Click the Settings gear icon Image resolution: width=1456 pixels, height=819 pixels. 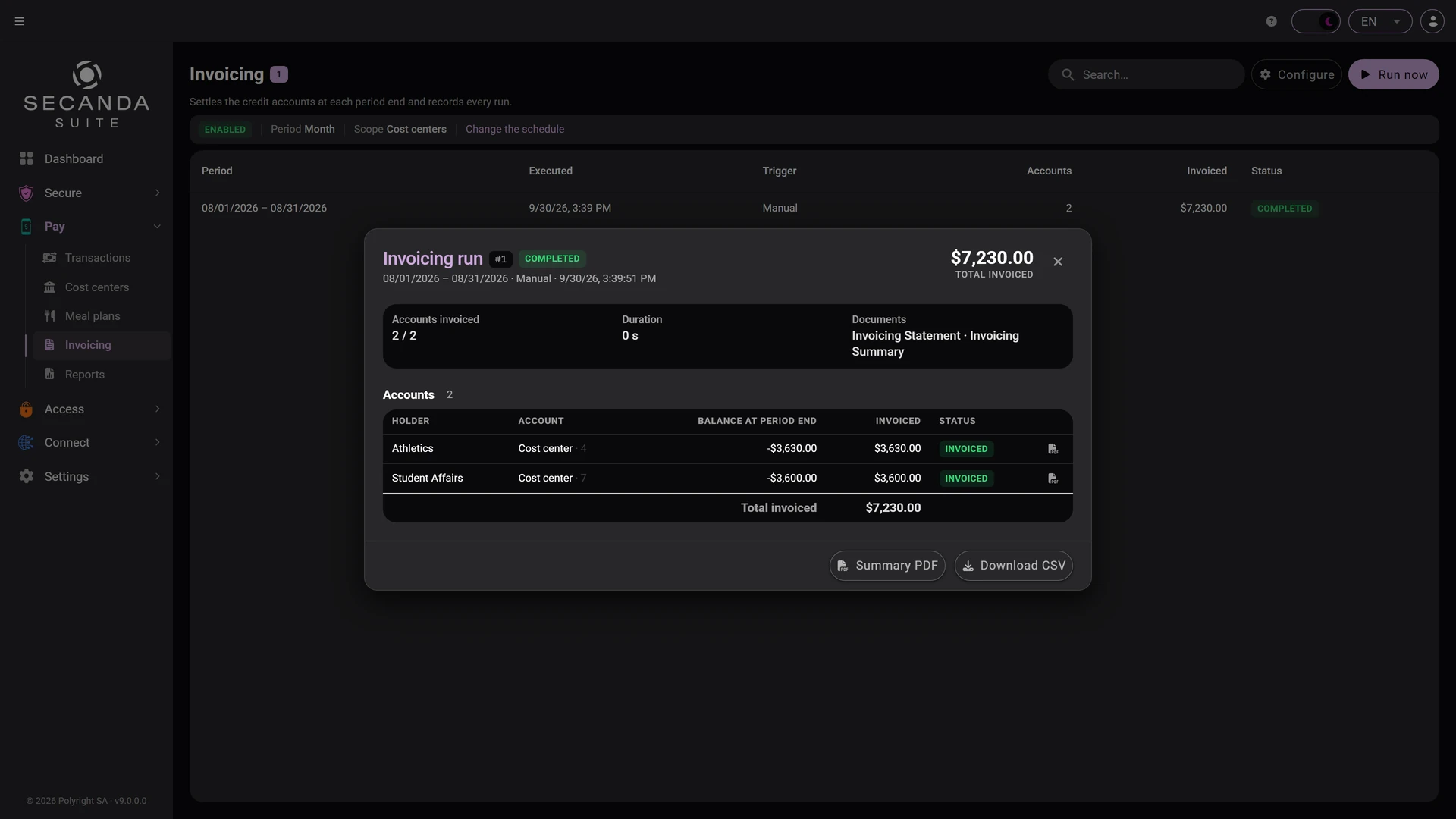27,476
